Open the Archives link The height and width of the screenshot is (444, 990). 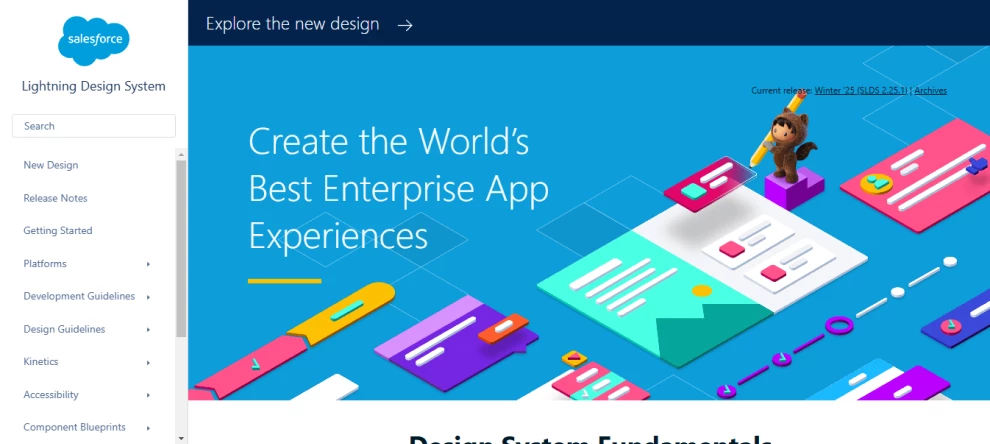[931, 90]
